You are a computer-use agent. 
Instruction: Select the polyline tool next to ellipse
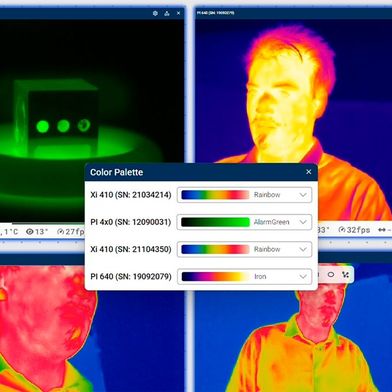345,275
